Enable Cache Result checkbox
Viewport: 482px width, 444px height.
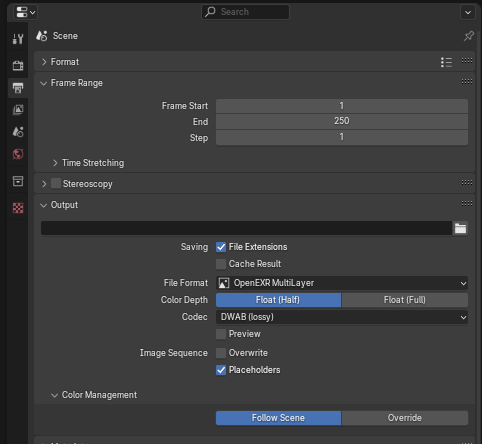click(221, 264)
